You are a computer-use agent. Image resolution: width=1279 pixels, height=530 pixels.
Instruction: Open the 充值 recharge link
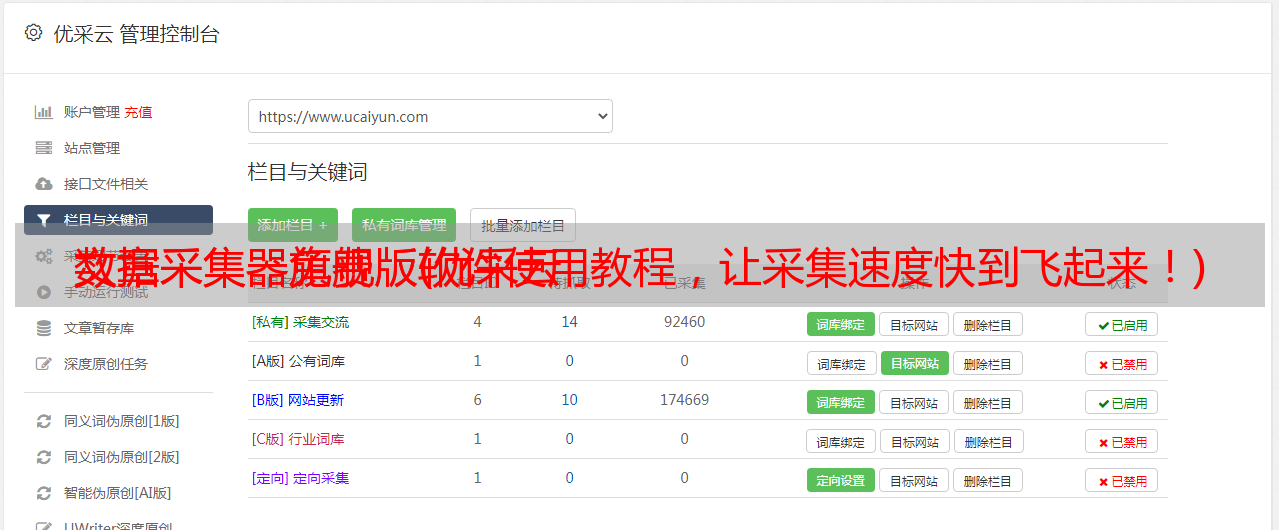pos(138,112)
